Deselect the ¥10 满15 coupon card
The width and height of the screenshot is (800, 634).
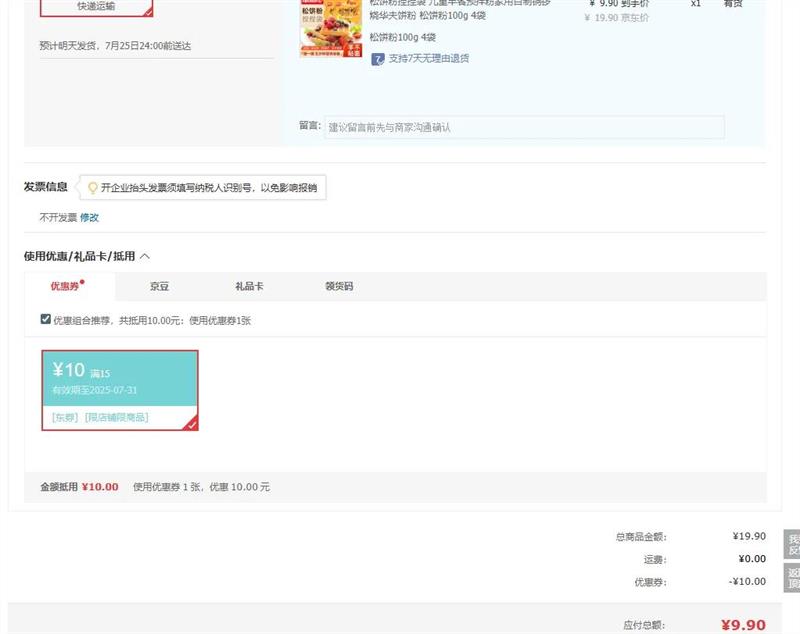pyautogui.click(x=120, y=390)
